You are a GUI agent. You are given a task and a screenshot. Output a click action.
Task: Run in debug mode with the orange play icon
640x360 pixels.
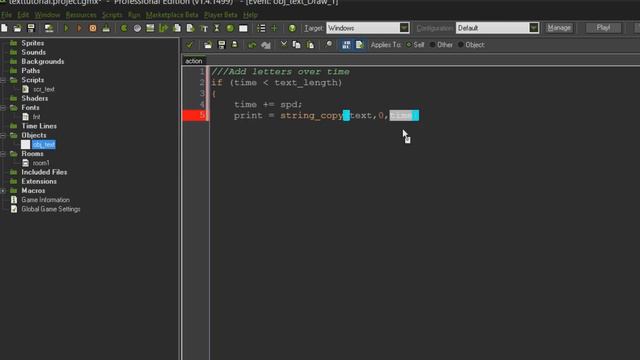pyautogui.click(x=80, y=28)
